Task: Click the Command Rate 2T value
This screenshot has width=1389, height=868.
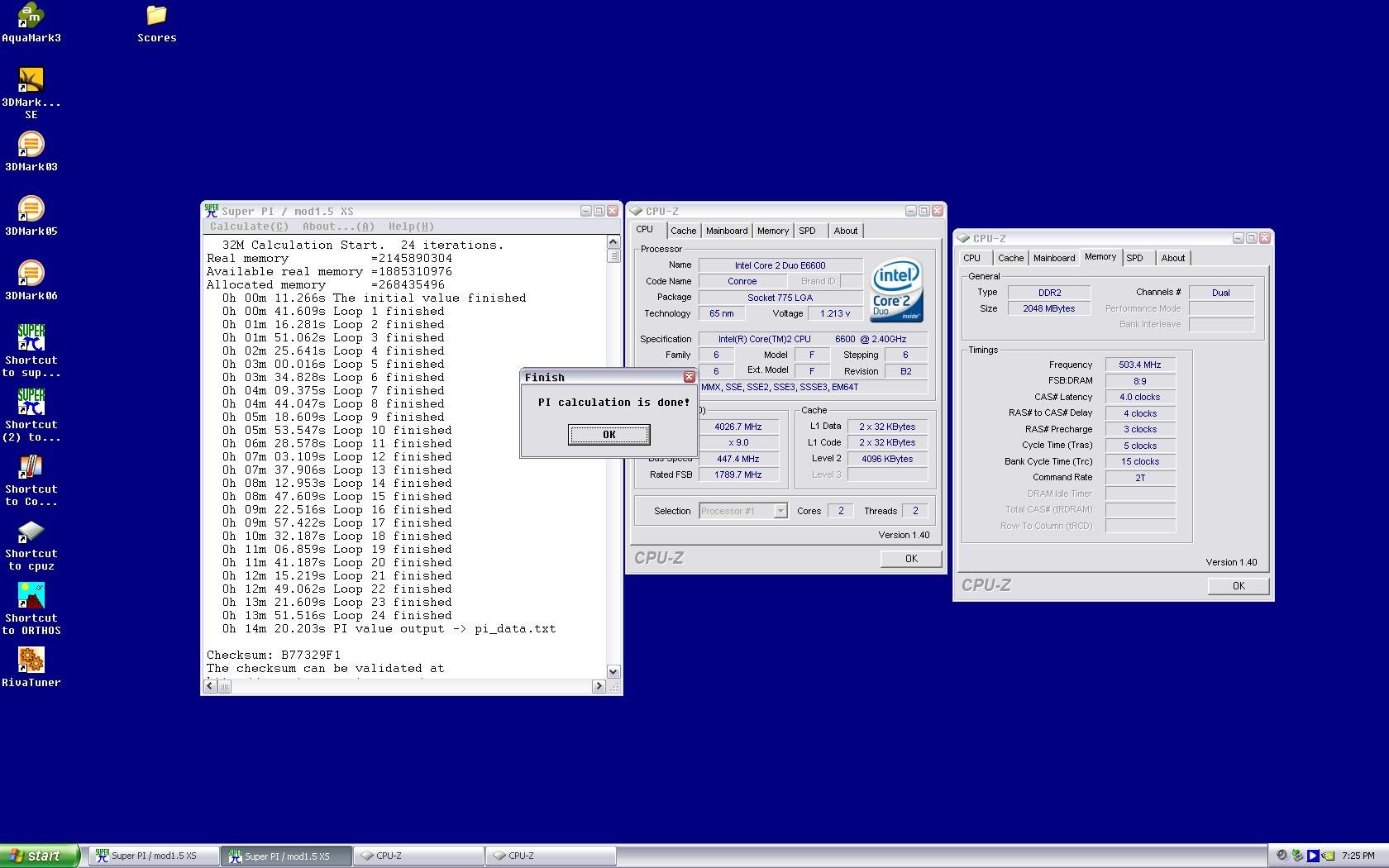Action: click(x=1140, y=478)
